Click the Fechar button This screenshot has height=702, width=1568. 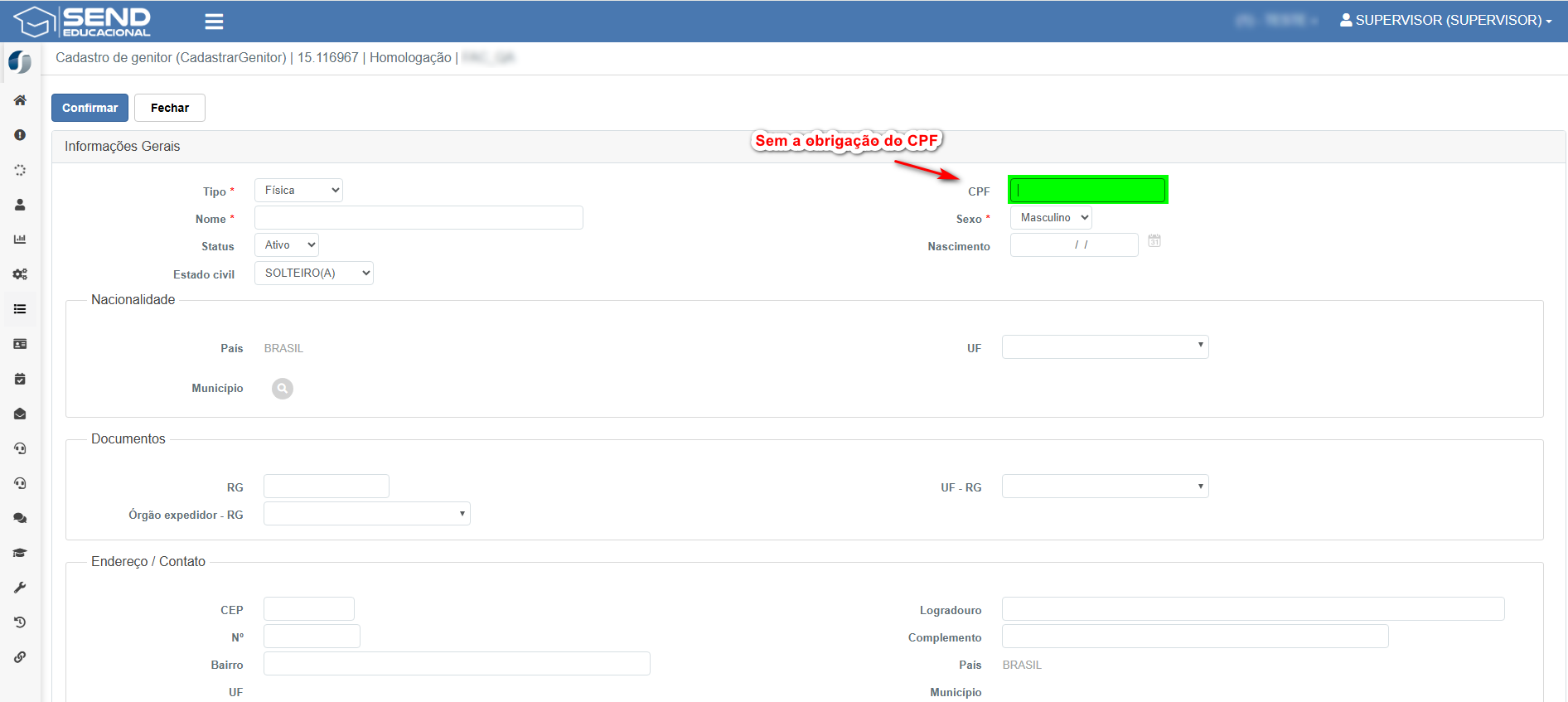pos(170,108)
